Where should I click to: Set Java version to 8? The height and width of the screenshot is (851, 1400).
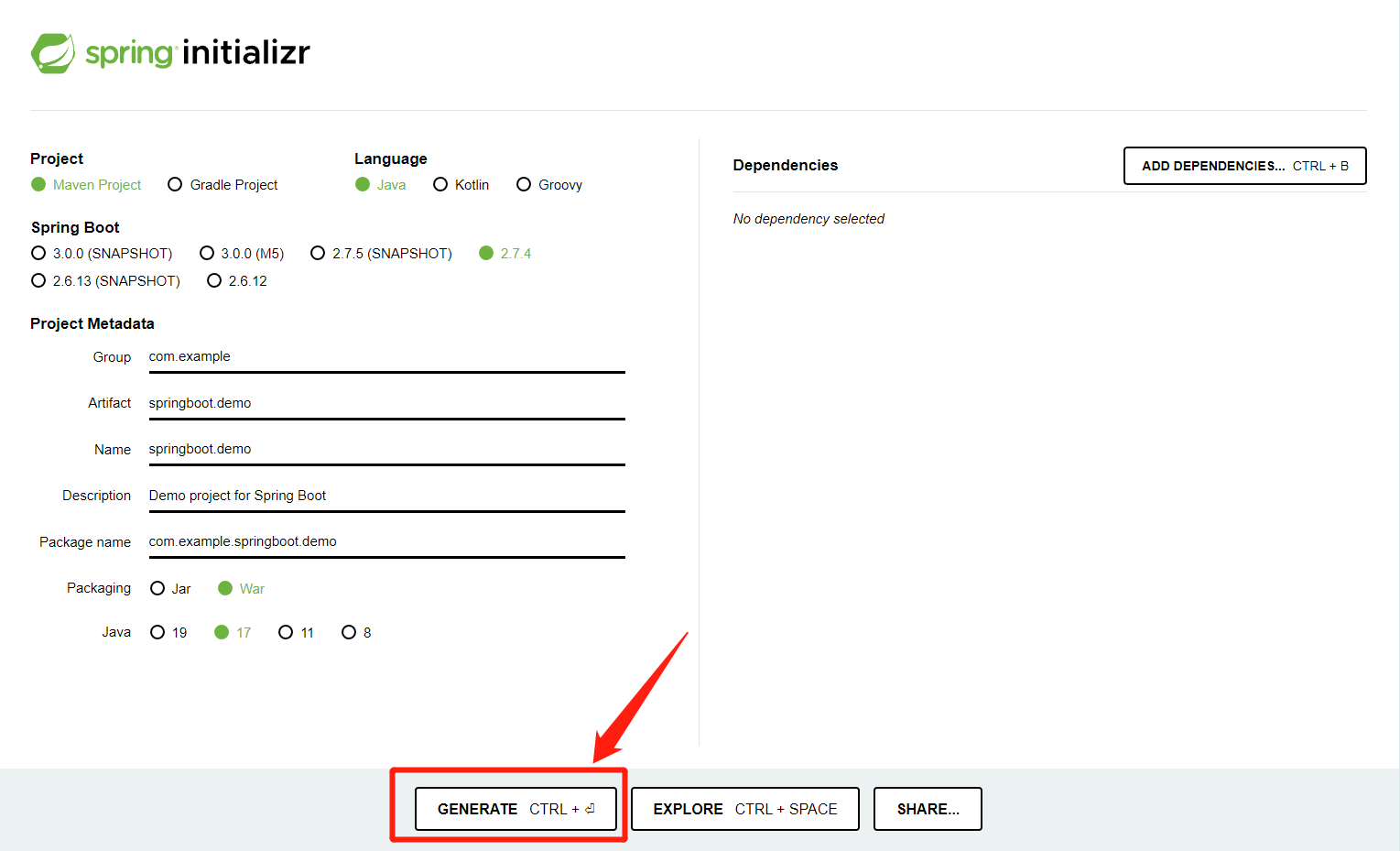pos(356,633)
